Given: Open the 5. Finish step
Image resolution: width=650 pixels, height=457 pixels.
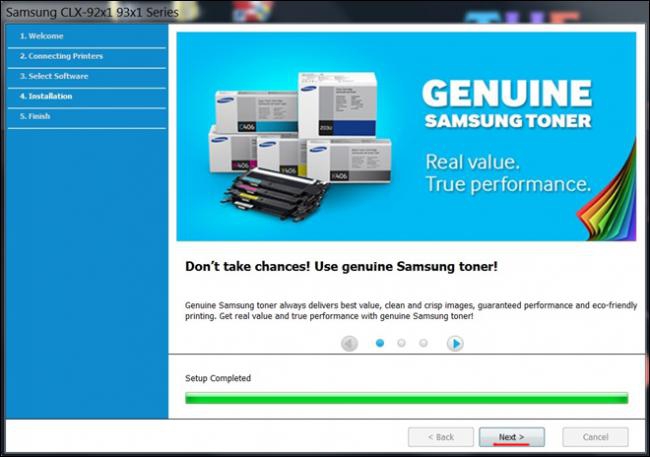Looking at the screenshot, I should pos(87,116).
